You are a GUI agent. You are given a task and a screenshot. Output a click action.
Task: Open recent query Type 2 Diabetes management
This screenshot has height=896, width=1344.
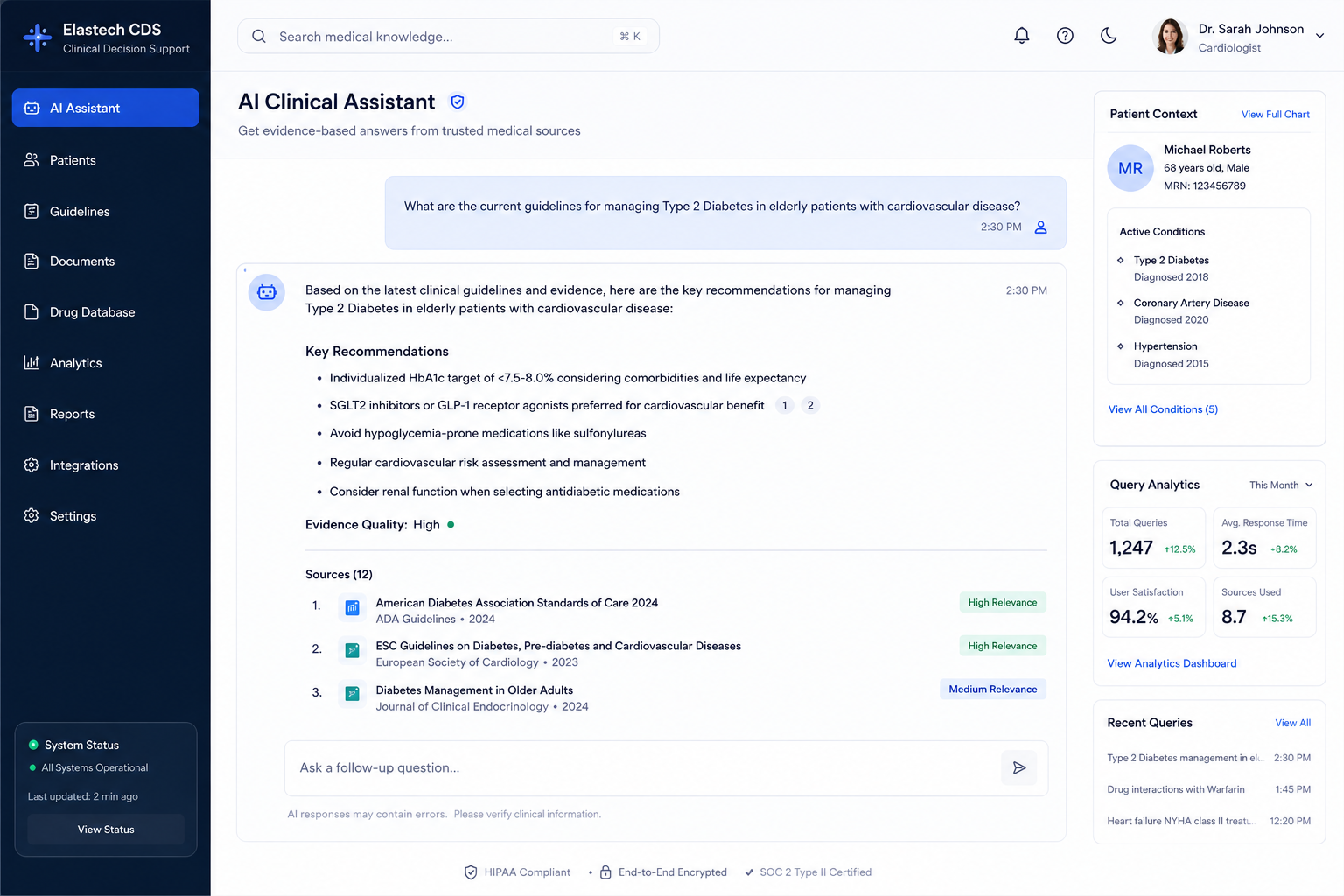1208,758
